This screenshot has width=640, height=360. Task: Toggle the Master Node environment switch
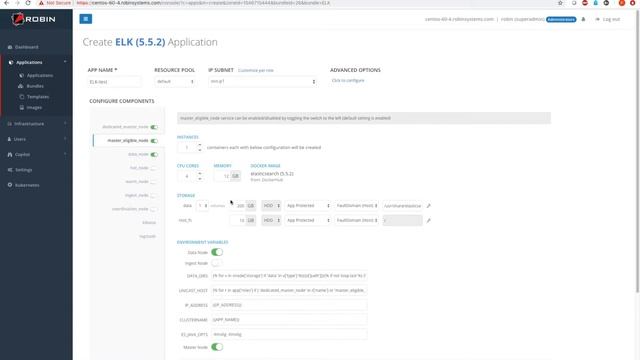click(217, 347)
